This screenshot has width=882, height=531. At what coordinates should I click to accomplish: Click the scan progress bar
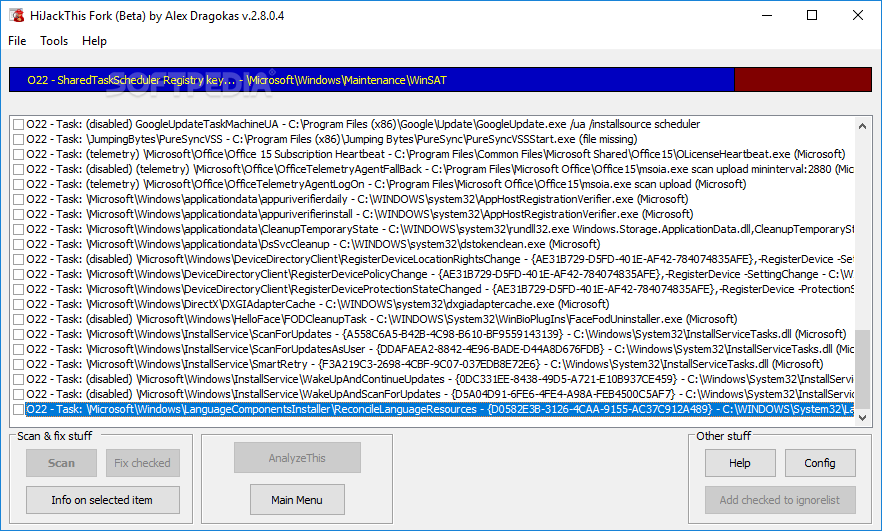(440, 80)
